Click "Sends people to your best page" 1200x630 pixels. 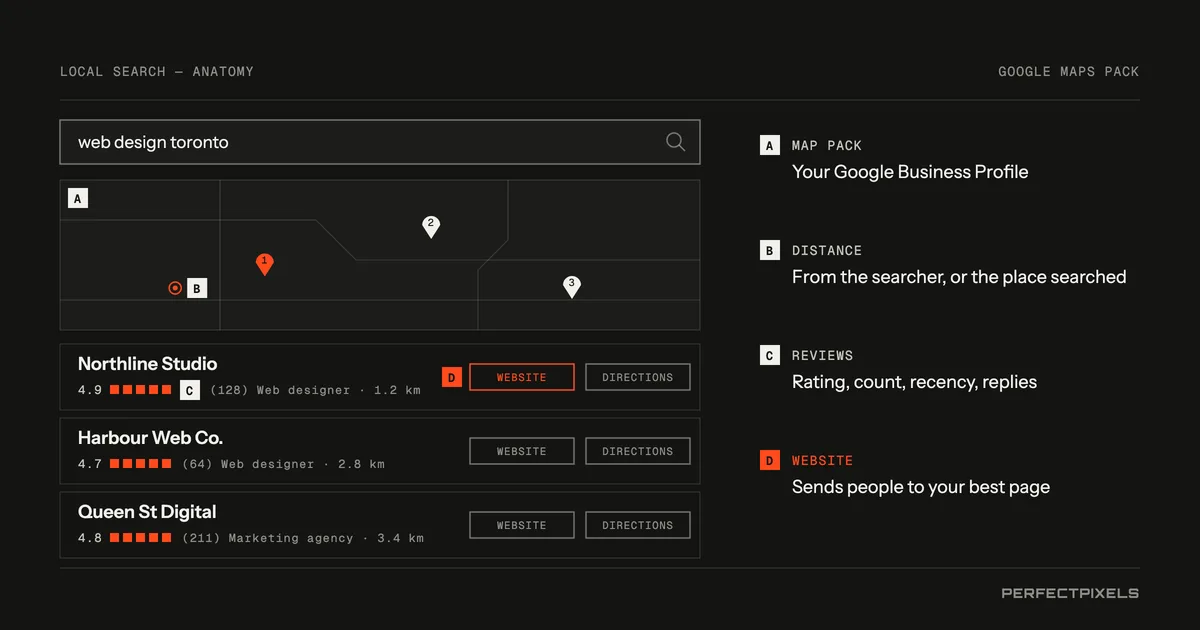pyautogui.click(x=921, y=487)
